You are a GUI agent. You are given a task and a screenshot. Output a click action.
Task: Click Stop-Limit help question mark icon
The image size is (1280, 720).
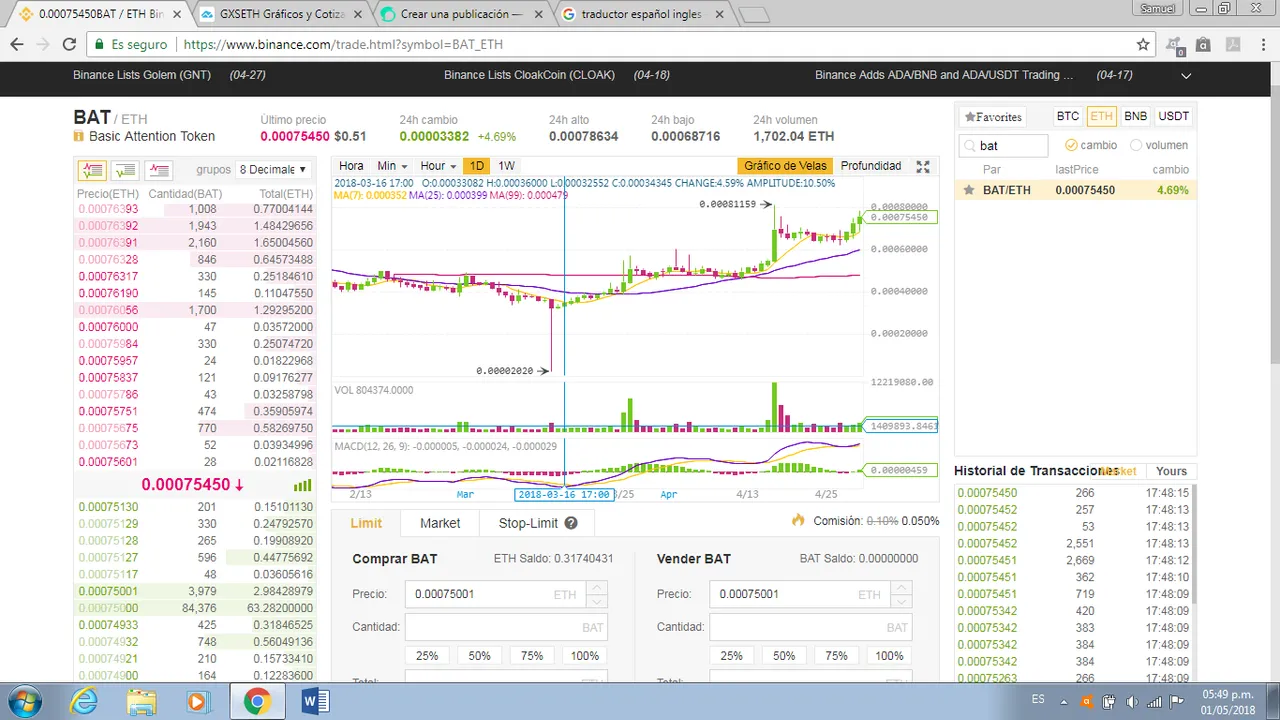[x=571, y=523]
